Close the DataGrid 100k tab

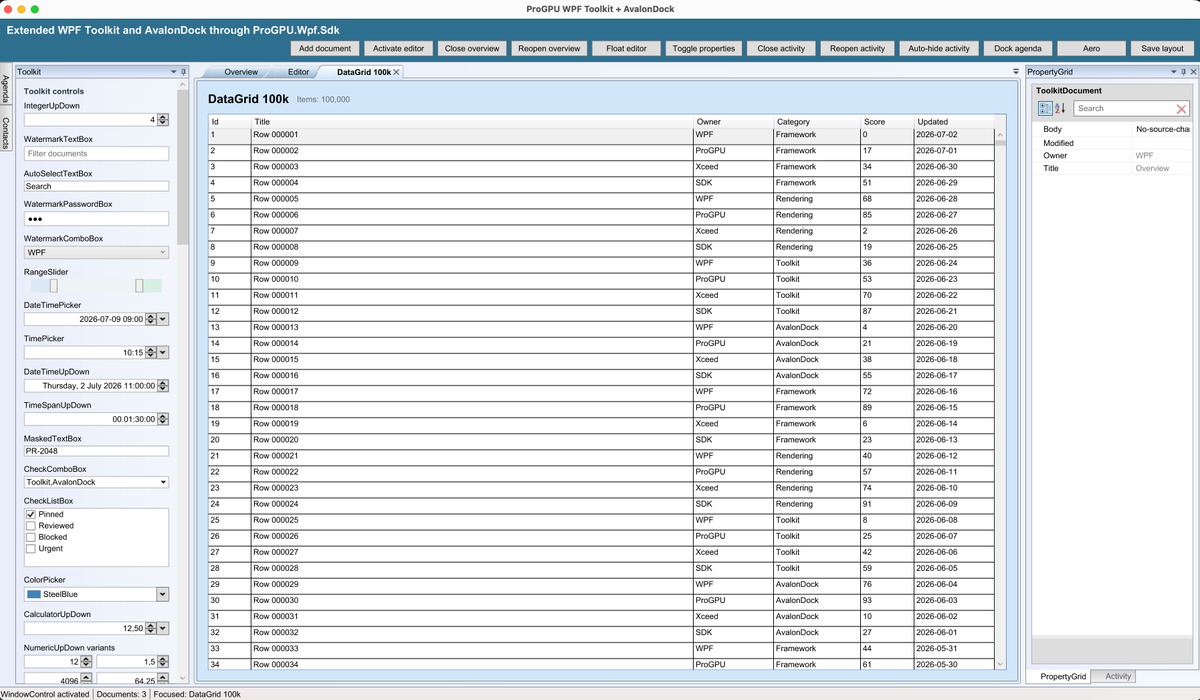point(396,72)
